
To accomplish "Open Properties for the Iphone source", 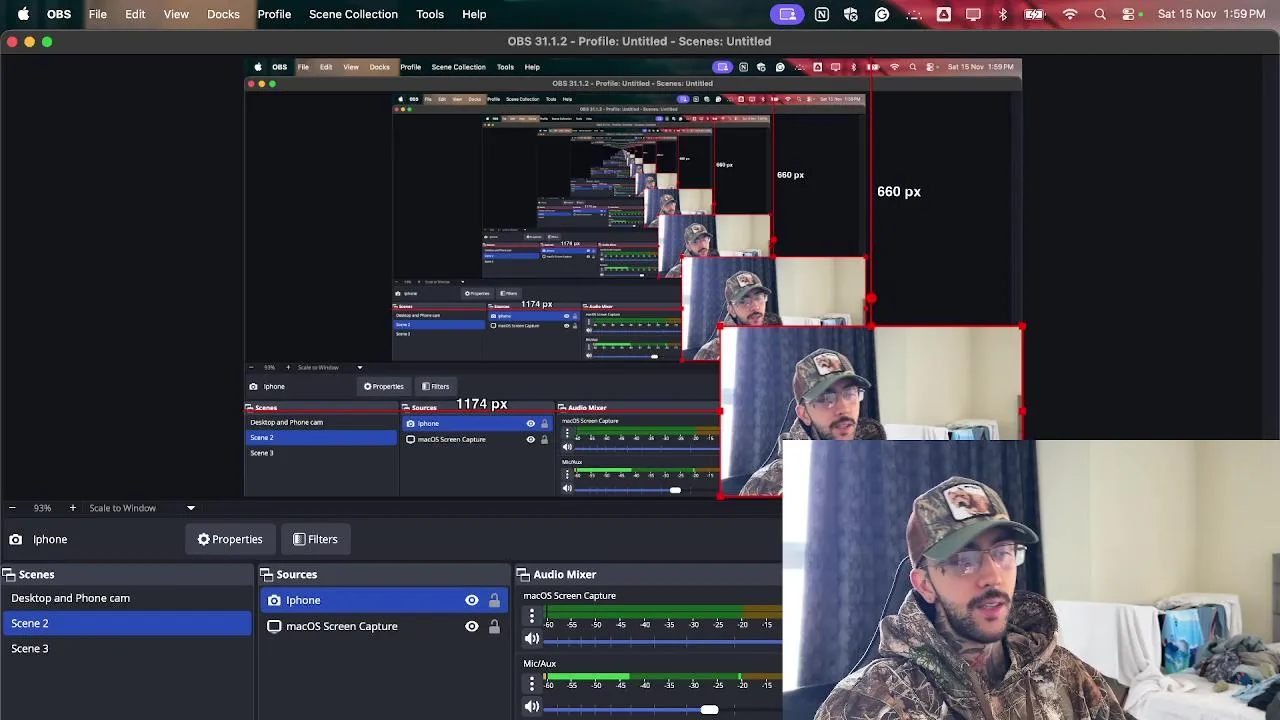I will pos(230,539).
